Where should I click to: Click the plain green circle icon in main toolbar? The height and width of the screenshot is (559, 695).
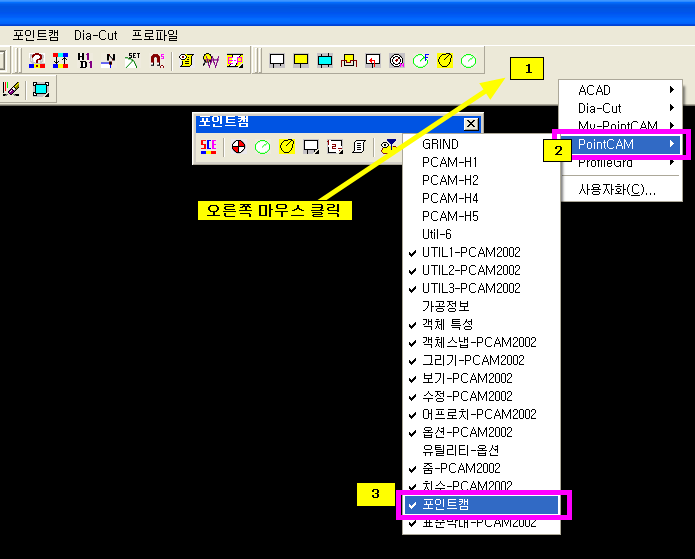tap(469, 60)
